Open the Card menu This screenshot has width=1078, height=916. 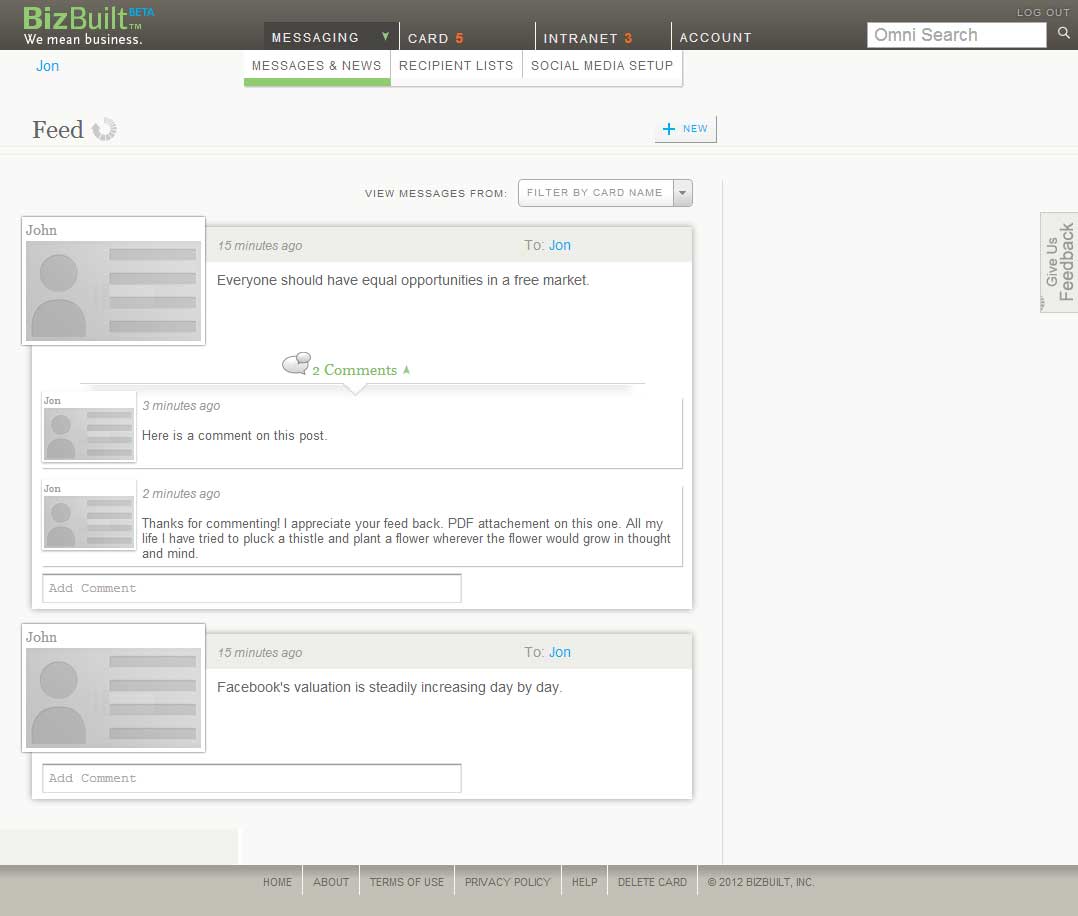(435, 39)
